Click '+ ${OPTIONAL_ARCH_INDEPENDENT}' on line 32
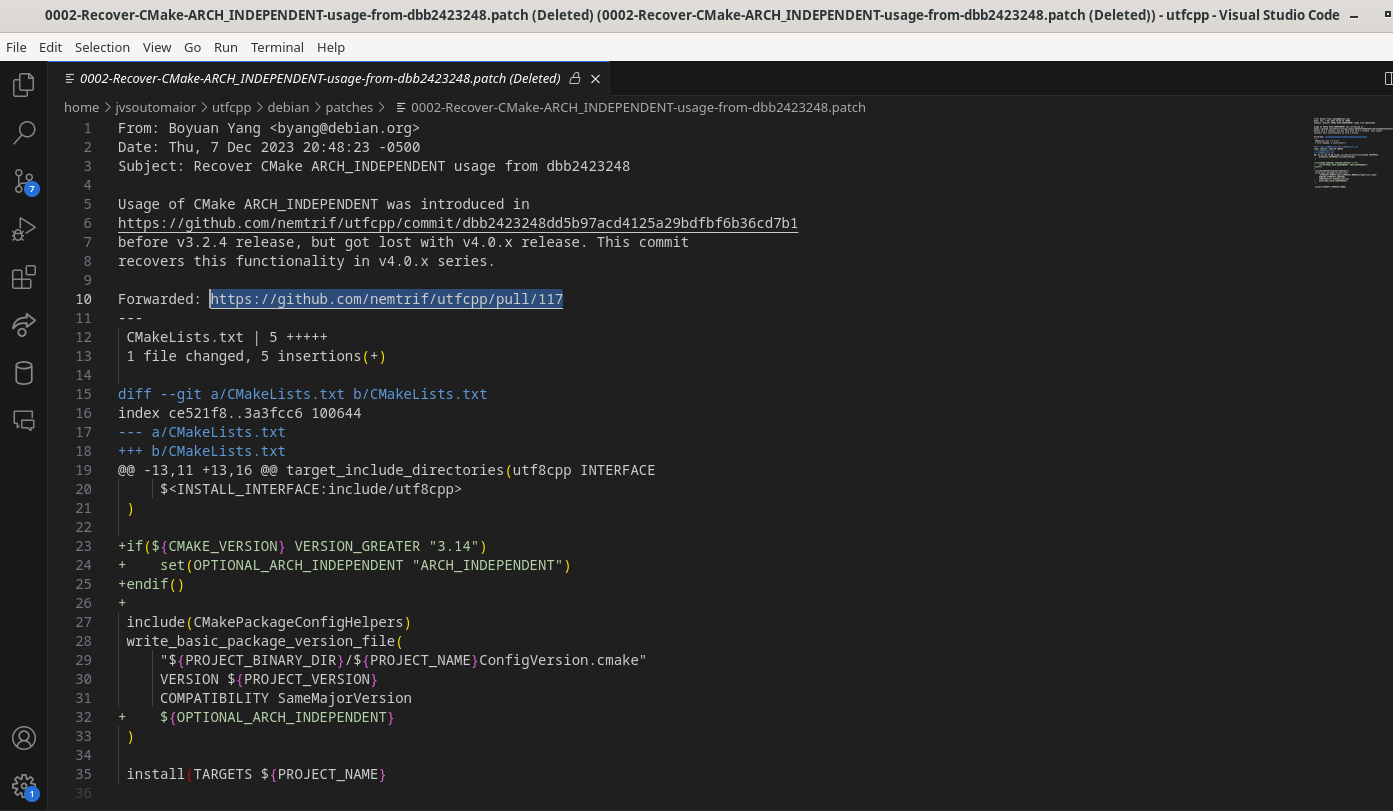The width and height of the screenshot is (1393, 811). pos(256,717)
